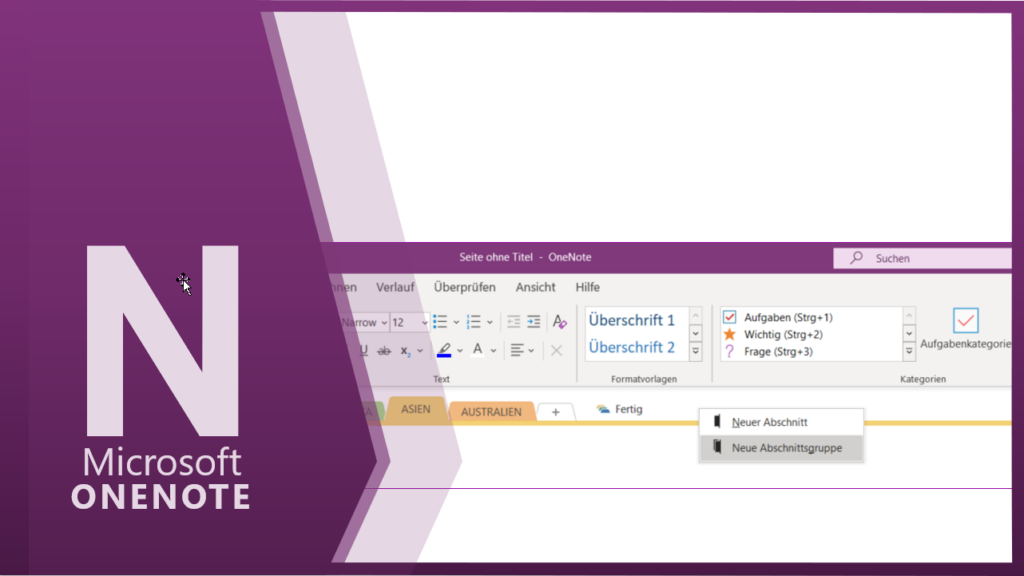Click the delete X icon in Text group
Image resolution: width=1024 pixels, height=576 pixels.
coord(556,351)
